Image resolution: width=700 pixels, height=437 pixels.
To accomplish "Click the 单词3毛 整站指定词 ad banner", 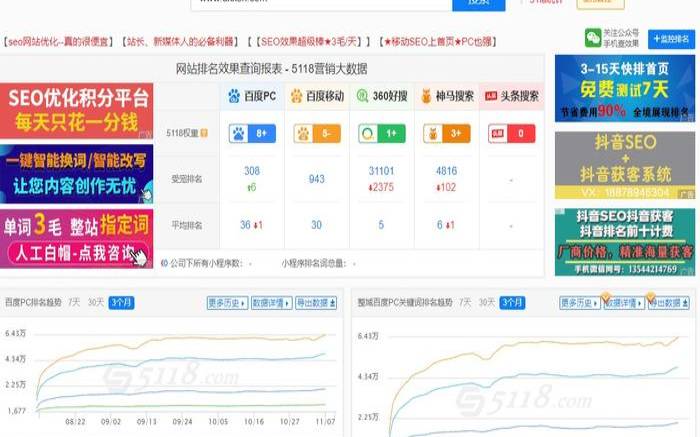I will [x=76, y=239].
